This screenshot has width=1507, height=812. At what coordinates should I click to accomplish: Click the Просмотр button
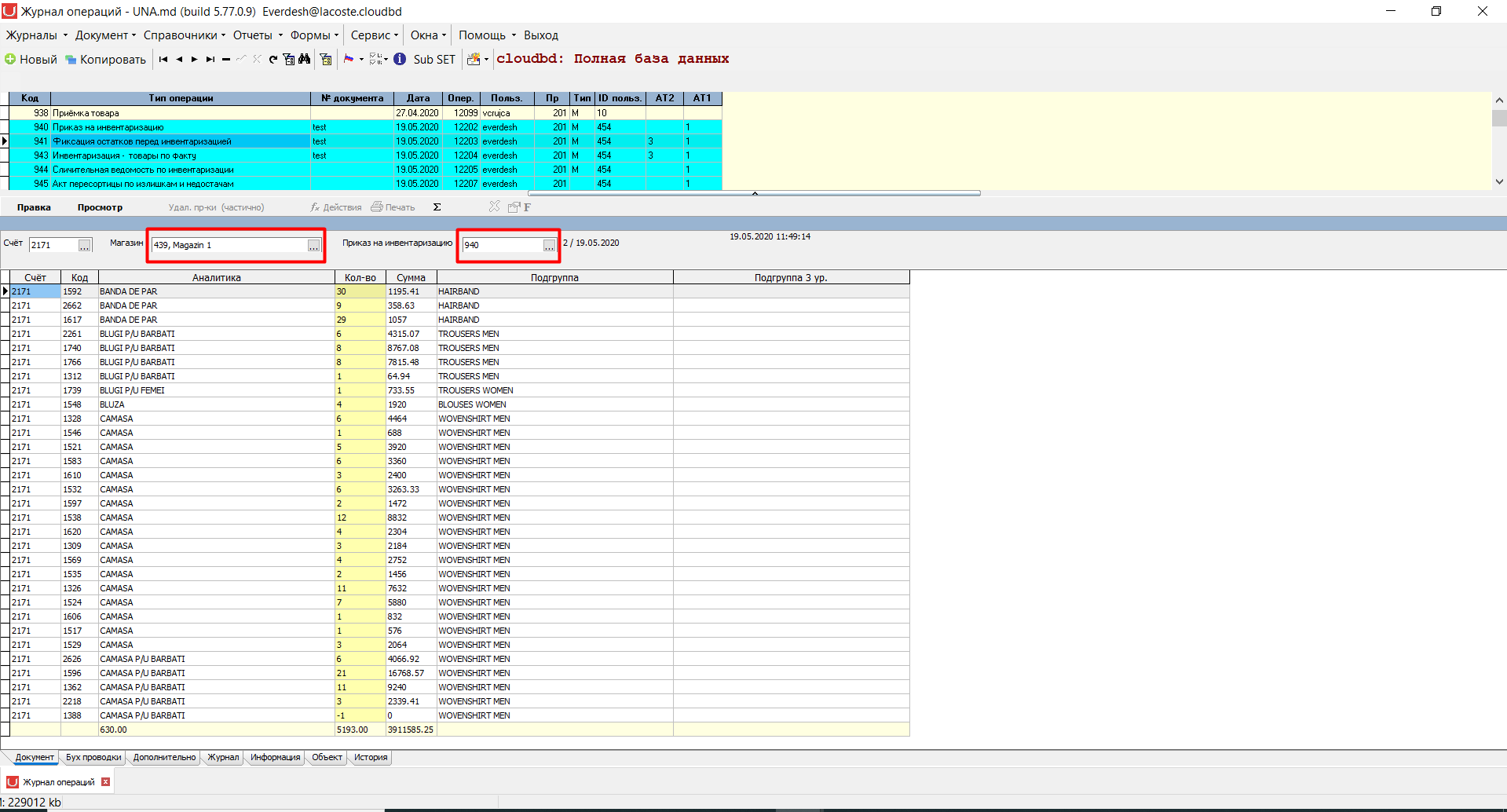tap(100, 207)
